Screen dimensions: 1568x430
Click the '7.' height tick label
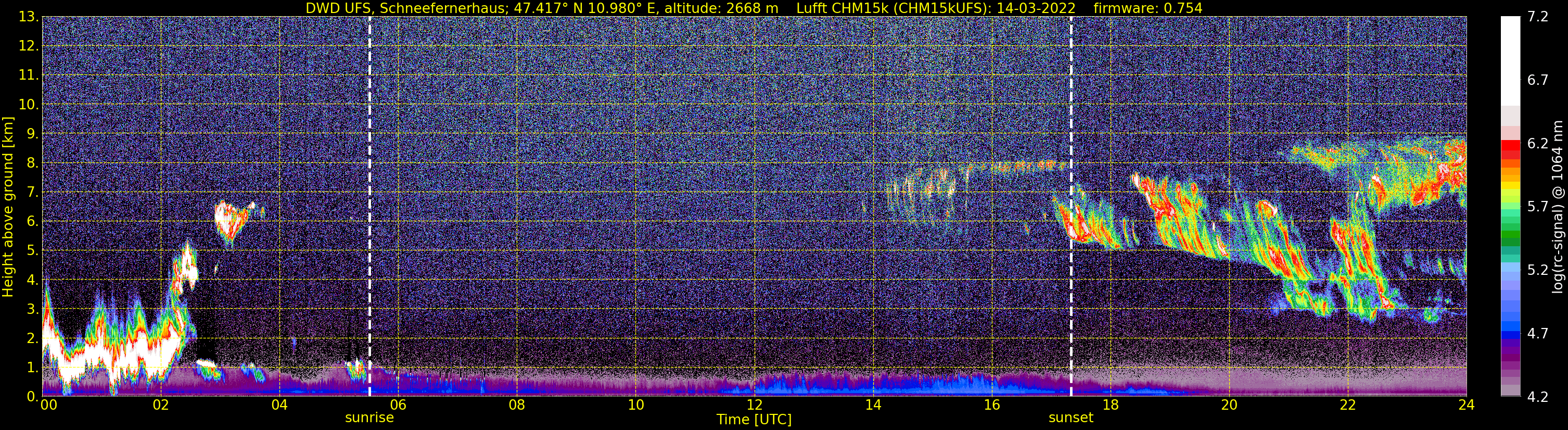click(x=33, y=193)
